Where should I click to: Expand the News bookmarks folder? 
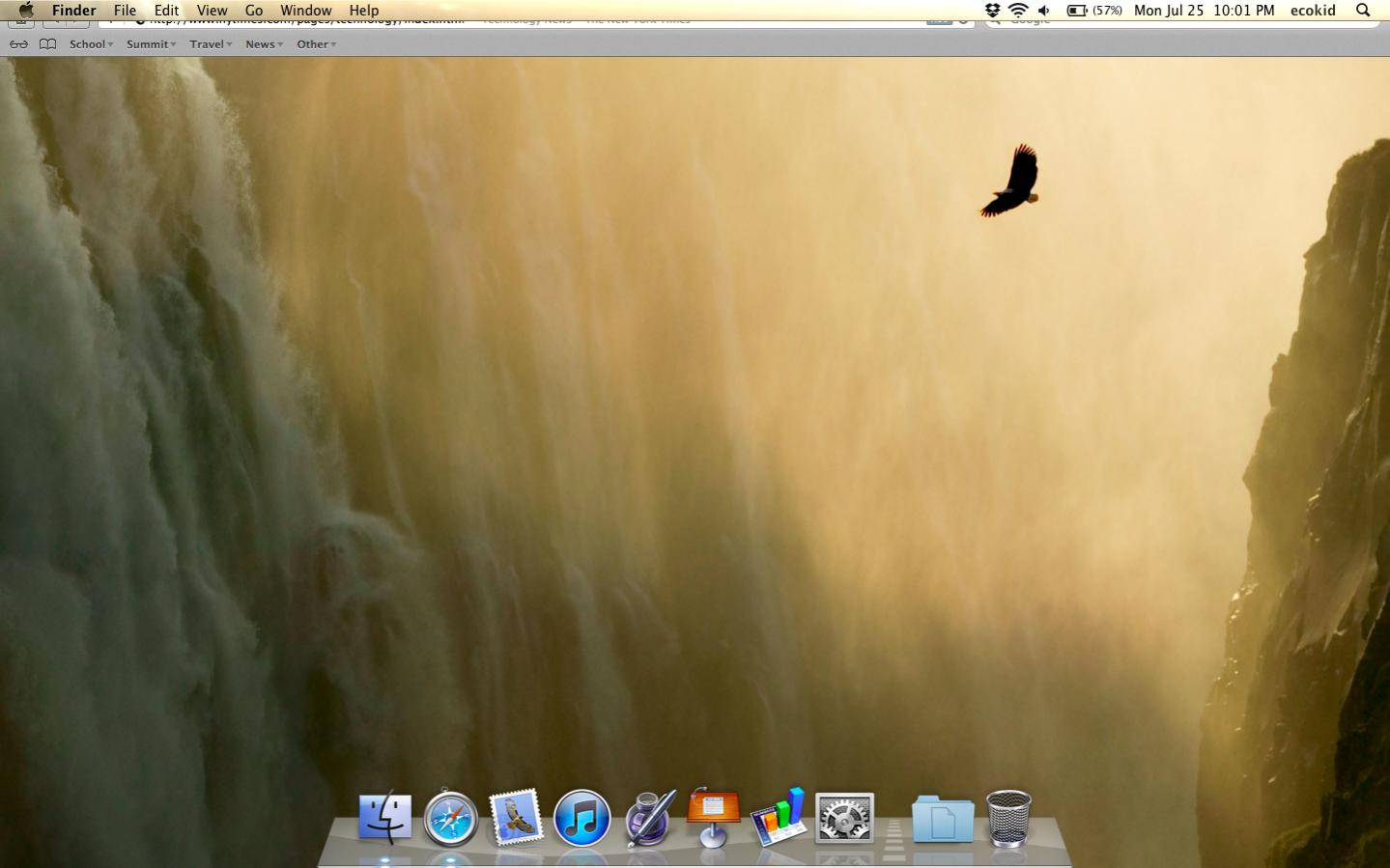click(264, 44)
